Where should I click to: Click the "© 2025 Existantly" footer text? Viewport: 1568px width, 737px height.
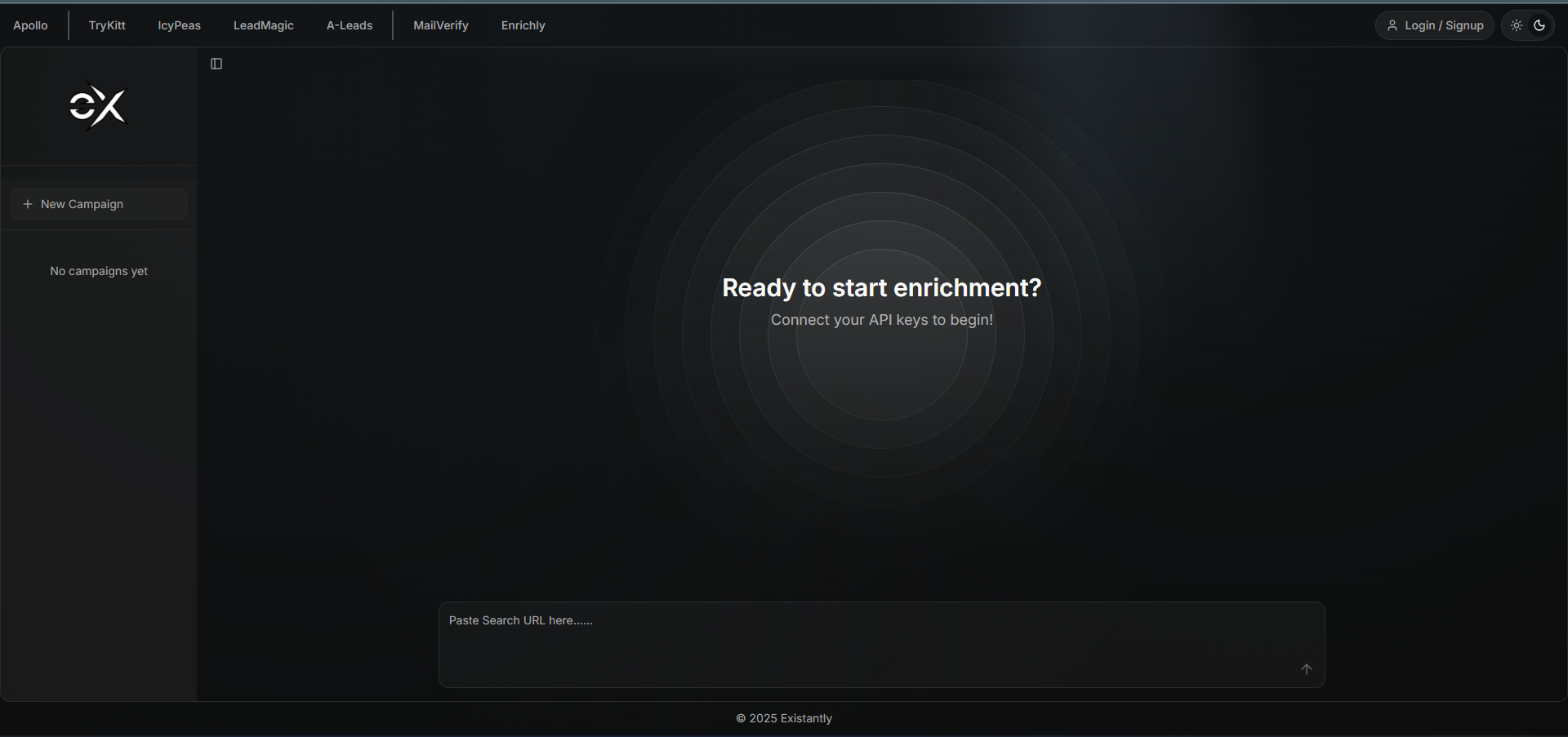[x=784, y=718]
